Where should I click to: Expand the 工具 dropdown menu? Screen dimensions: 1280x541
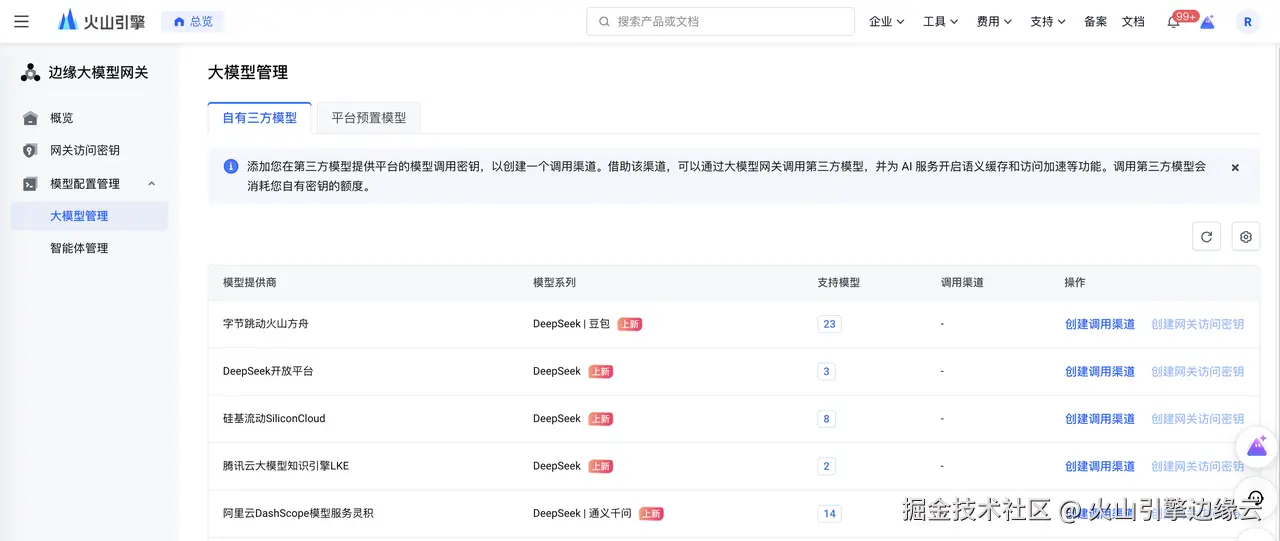point(941,21)
